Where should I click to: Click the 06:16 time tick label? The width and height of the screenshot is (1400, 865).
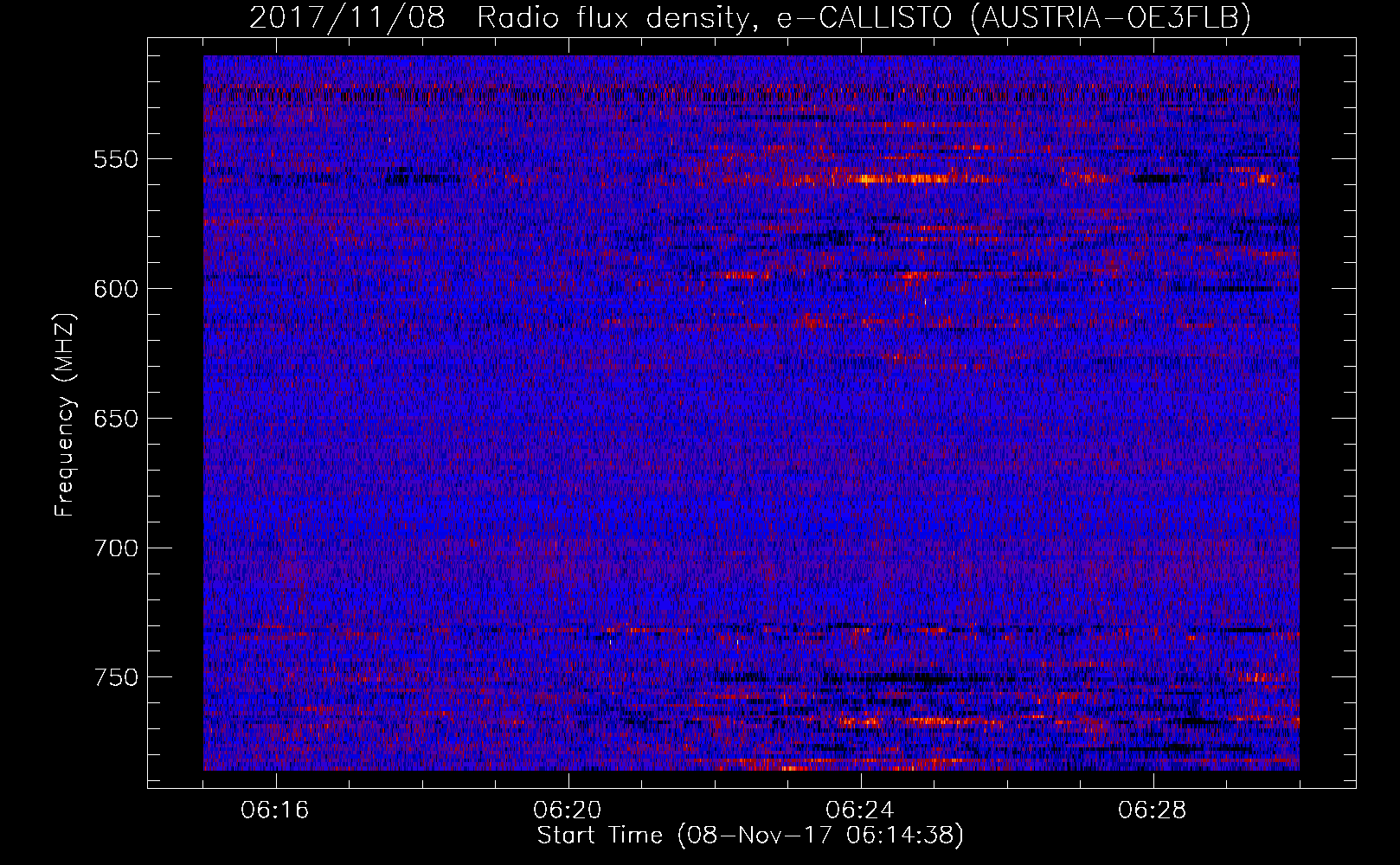tap(275, 811)
